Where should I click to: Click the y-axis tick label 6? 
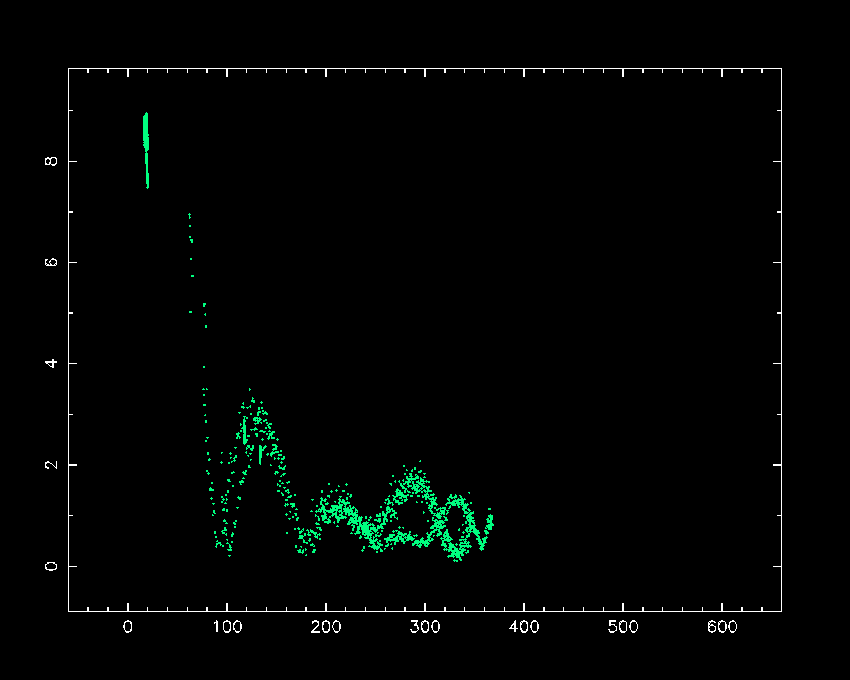(x=51, y=262)
